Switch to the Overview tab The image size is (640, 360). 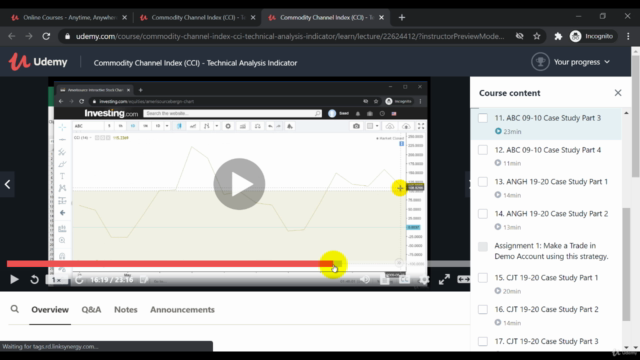(x=50, y=310)
